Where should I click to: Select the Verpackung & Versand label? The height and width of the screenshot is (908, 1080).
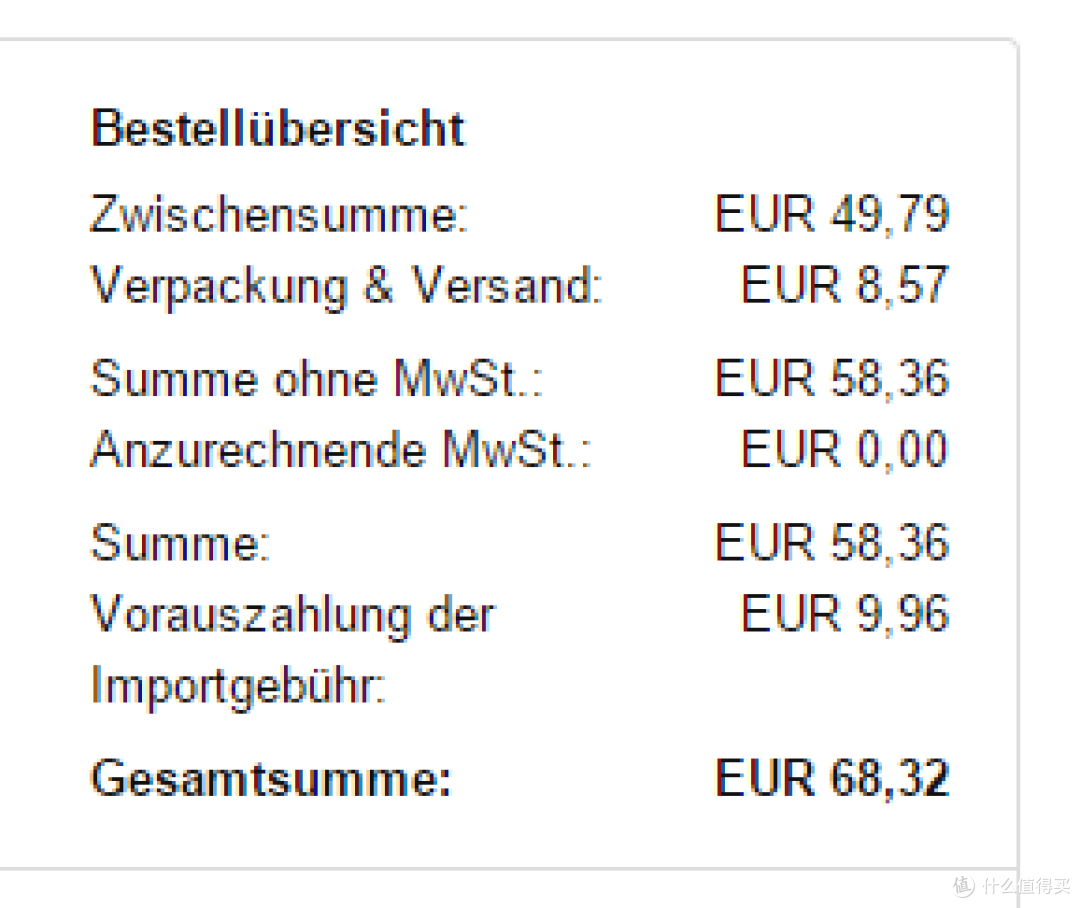click(347, 287)
